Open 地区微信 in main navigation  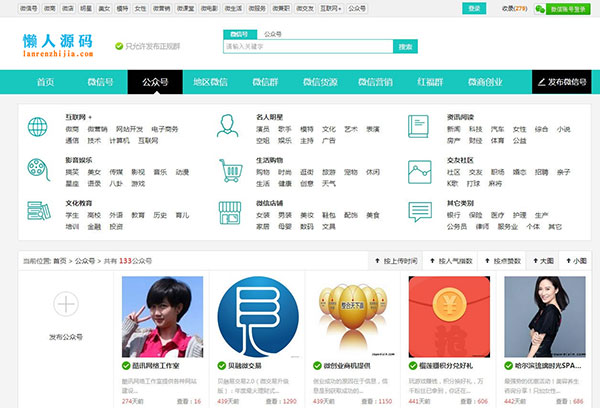point(210,82)
